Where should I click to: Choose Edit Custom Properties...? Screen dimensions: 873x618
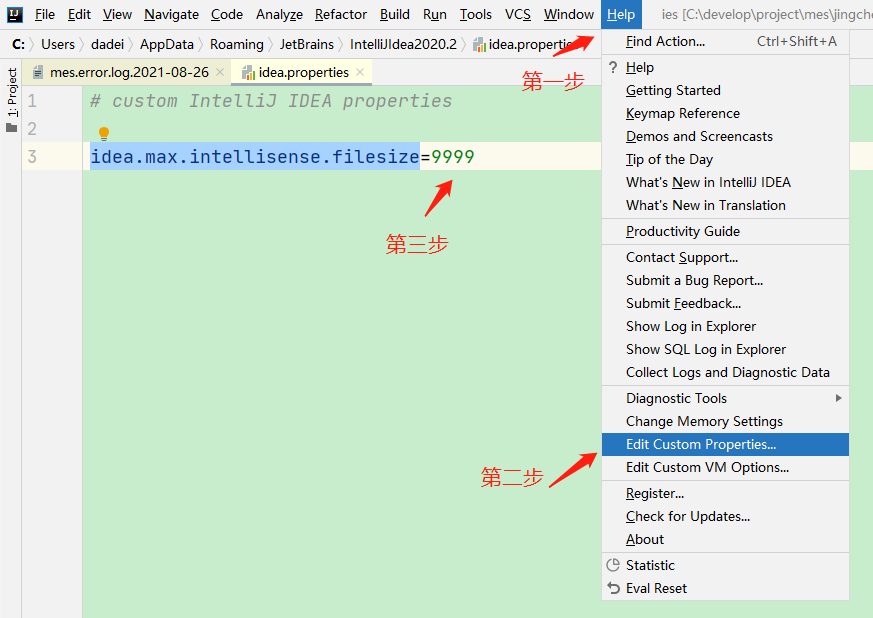click(725, 444)
